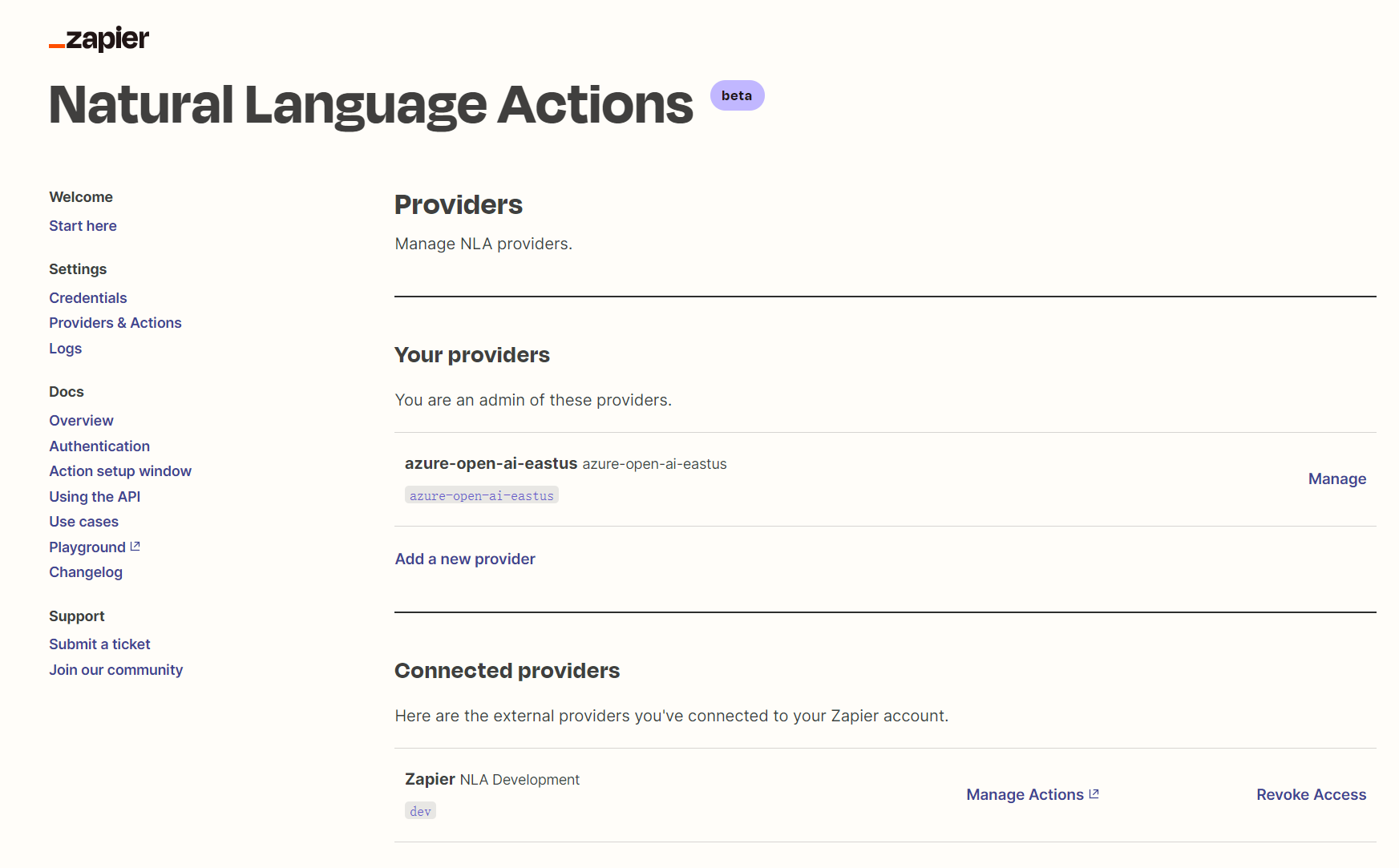Click the external-link icon next to Playground
Viewport: 1399px width, 868px height.
(x=135, y=547)
